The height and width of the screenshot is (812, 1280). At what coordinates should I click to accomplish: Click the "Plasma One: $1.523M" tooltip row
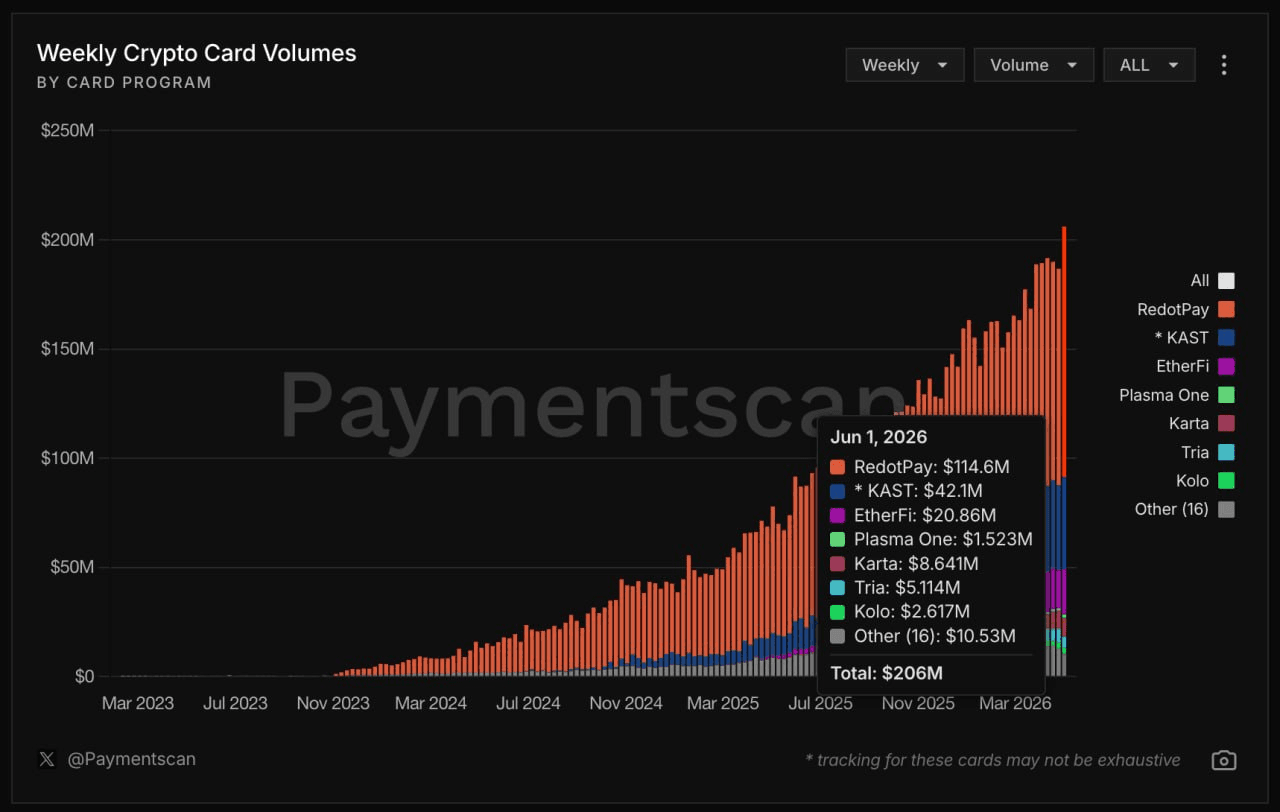(x=931, y=539)
